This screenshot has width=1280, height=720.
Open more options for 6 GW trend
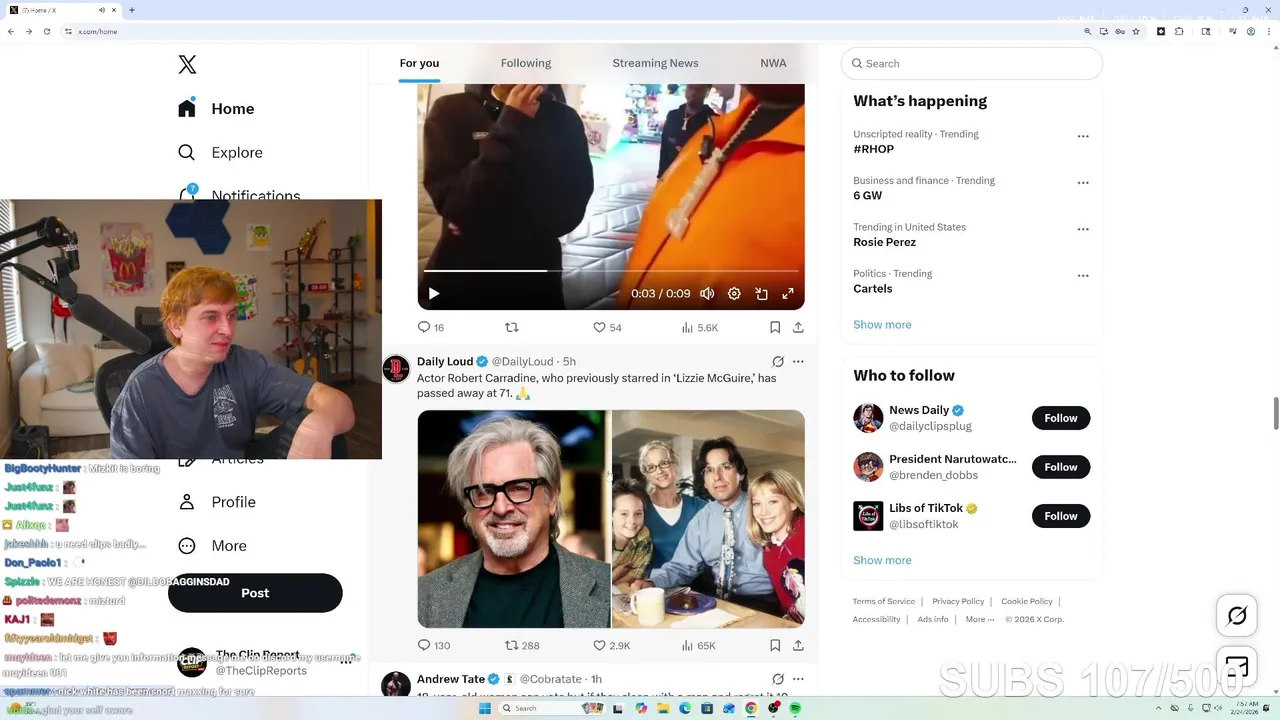(1083, 183)
